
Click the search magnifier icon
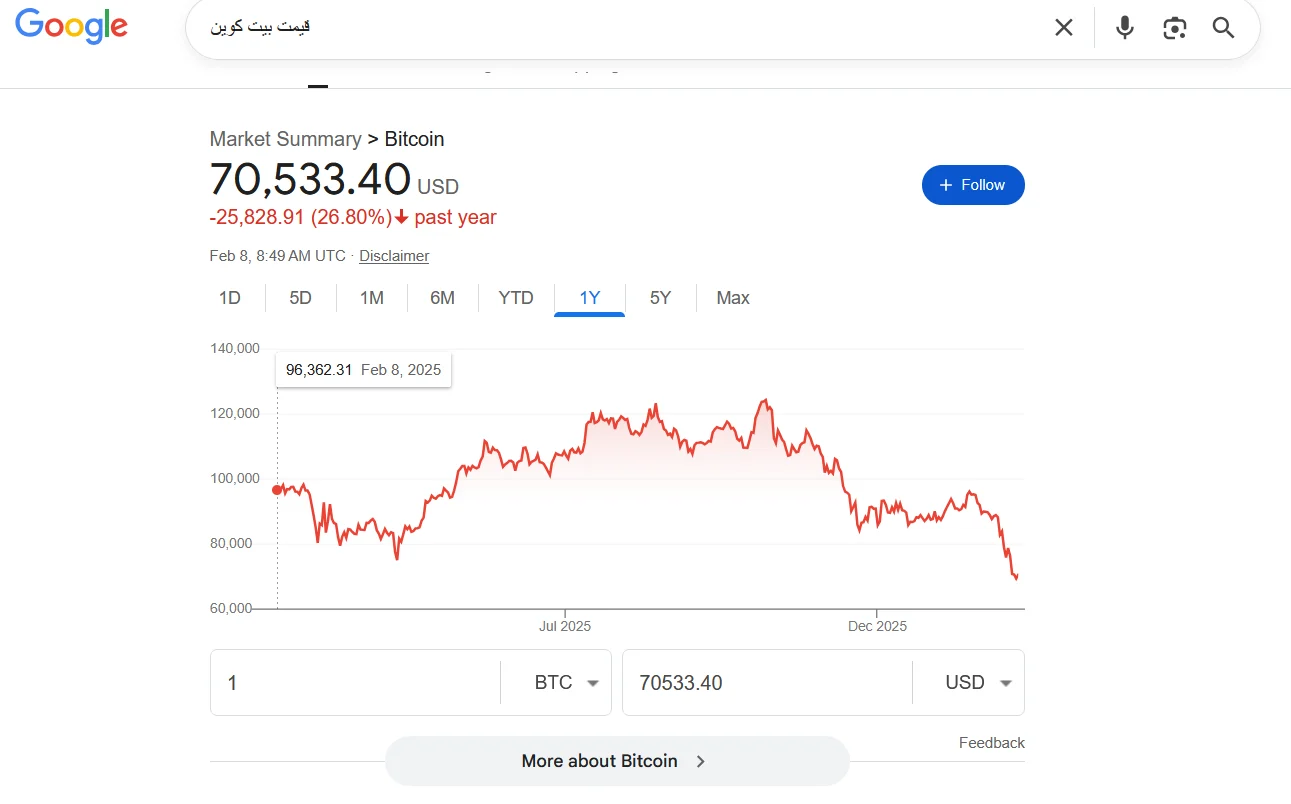tap(1223, 27)
